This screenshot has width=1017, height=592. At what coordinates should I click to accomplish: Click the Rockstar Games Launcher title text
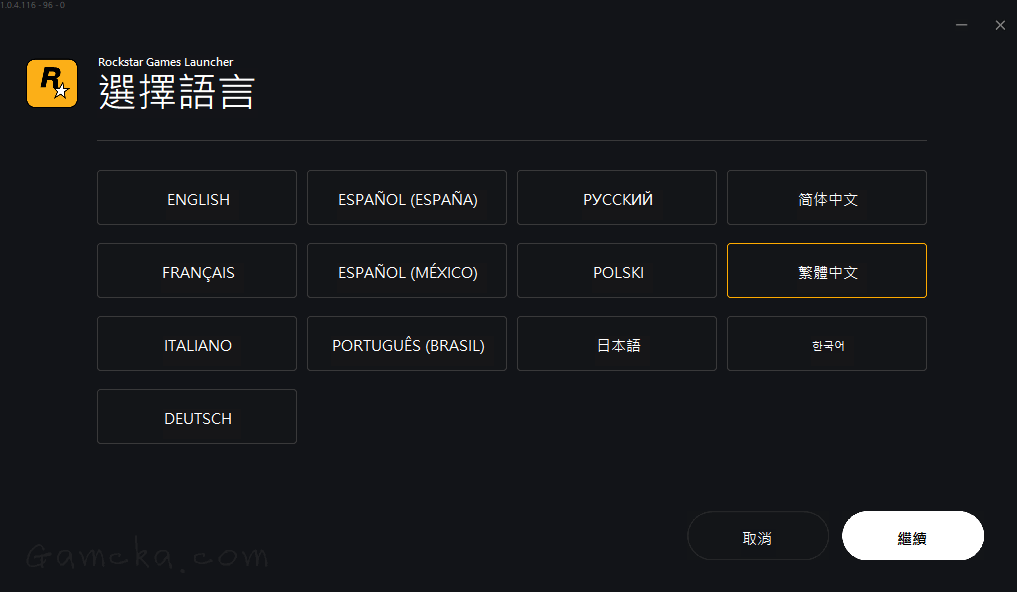tap(165, 62)
